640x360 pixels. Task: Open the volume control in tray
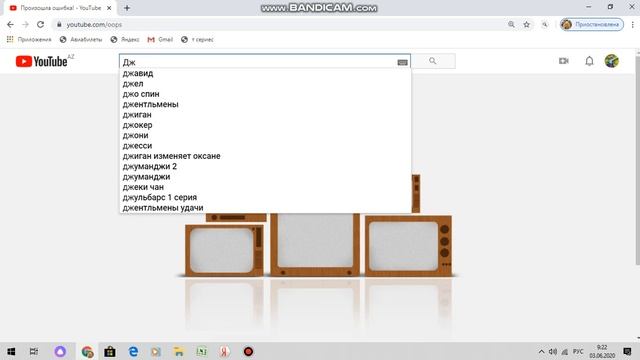click(x=553, y=351)
